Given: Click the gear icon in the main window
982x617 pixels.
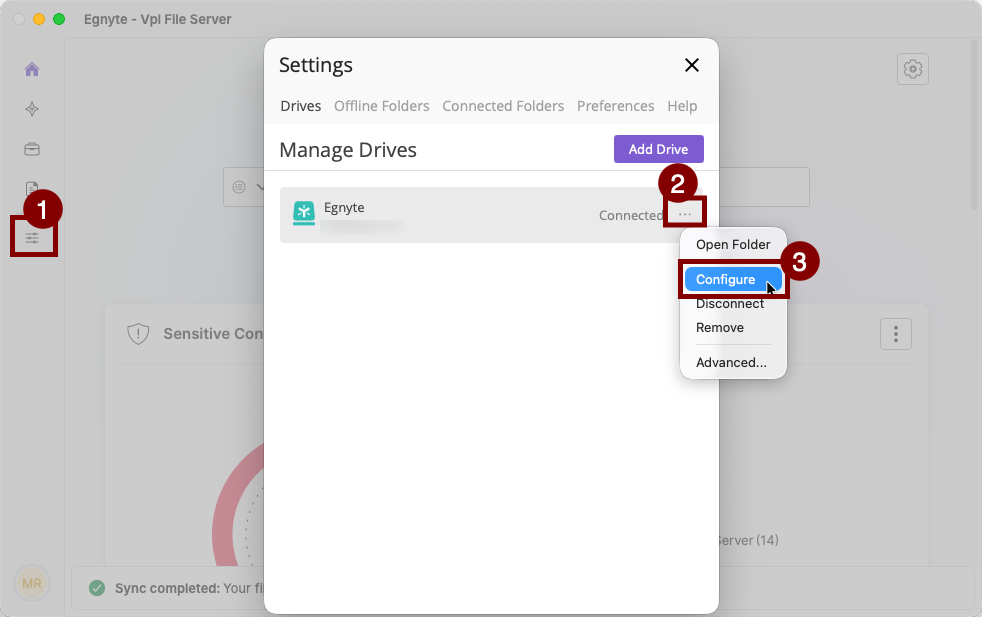Looking at the screenshot, I should 912,69.
